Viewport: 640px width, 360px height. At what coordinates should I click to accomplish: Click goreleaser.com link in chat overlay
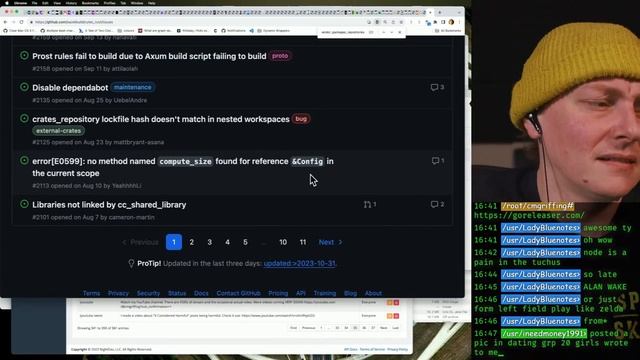pyautogui.click(x=529, y=215)
